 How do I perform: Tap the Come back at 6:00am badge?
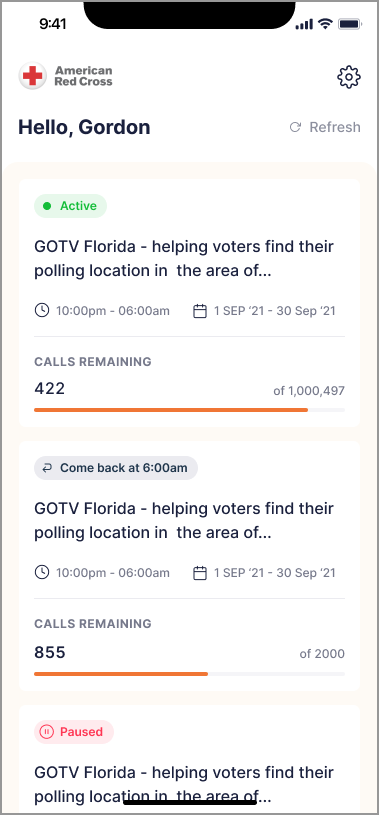pyautogui.click(x=116, y=468)
